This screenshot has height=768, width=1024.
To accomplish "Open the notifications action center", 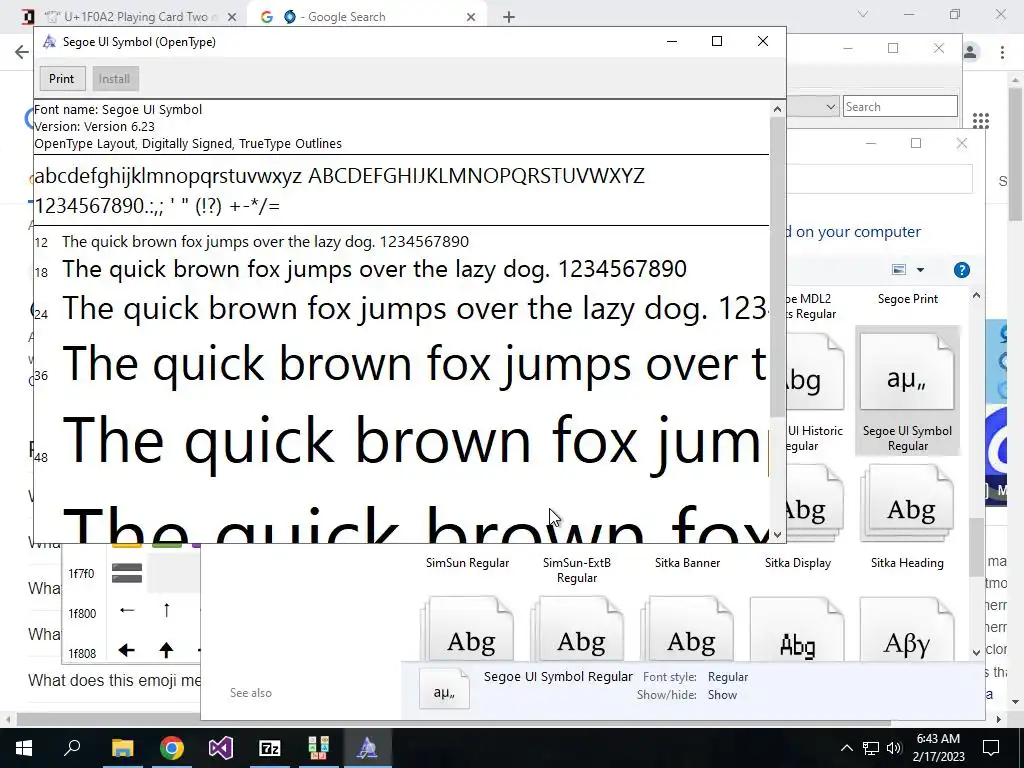I will click(991, 748).
